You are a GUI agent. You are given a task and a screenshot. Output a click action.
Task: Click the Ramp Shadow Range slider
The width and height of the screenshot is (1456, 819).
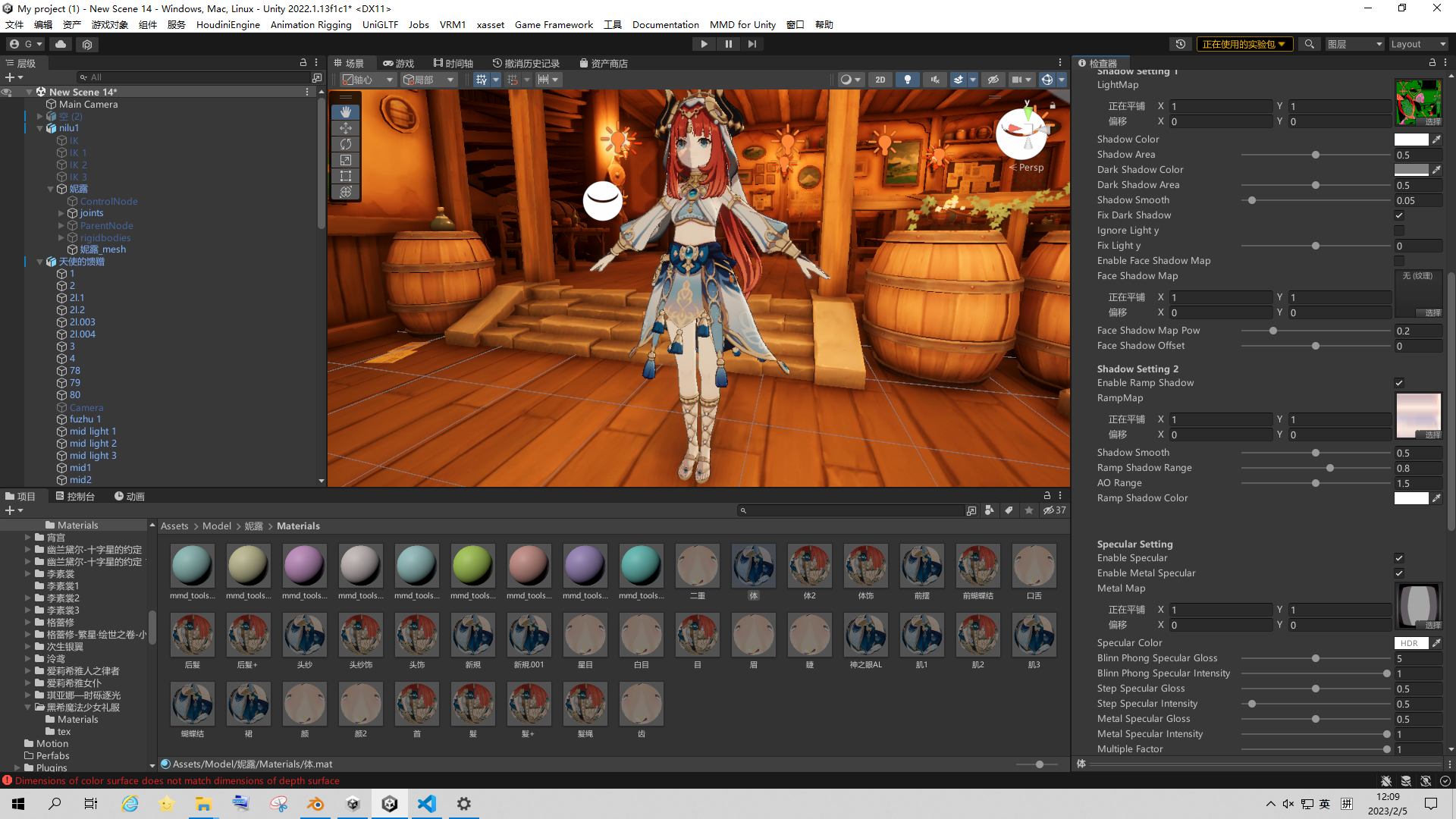click(x=1316, y=468)
